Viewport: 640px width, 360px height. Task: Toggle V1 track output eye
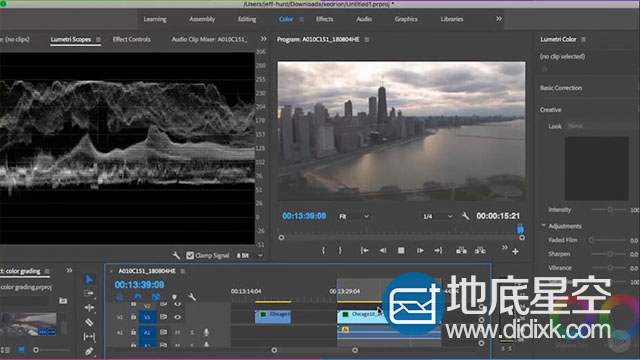tap(178, 317)
